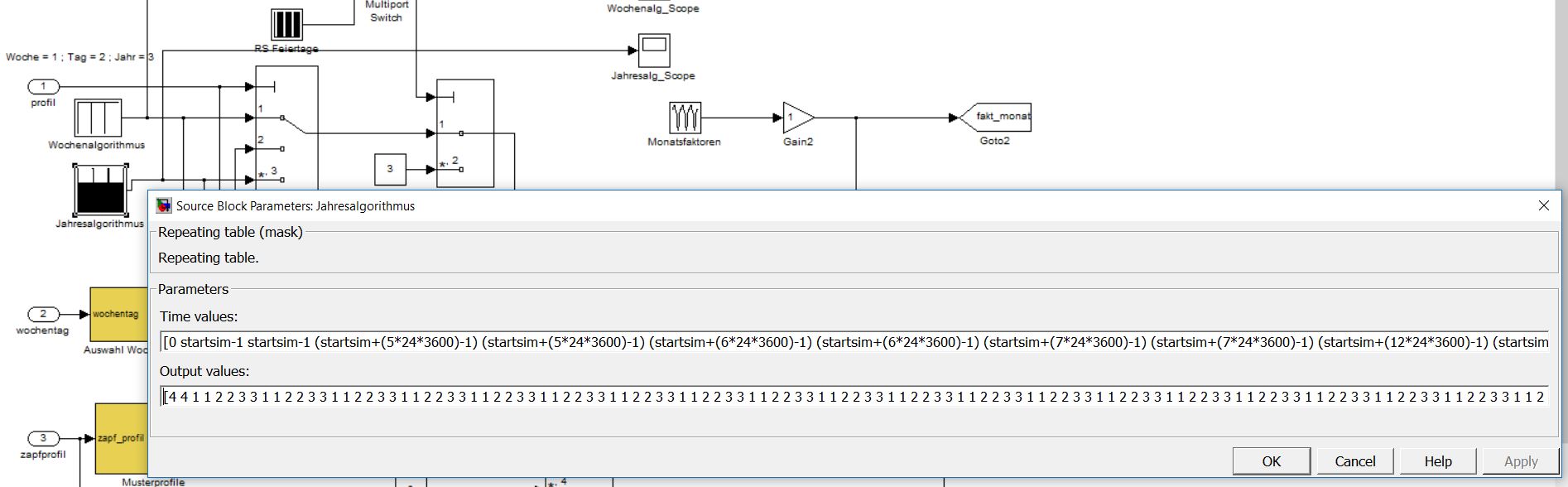Screen dimensions: 1568x487
Task: Select the yellow zapf_profil subsystem block
Action: 121,438
